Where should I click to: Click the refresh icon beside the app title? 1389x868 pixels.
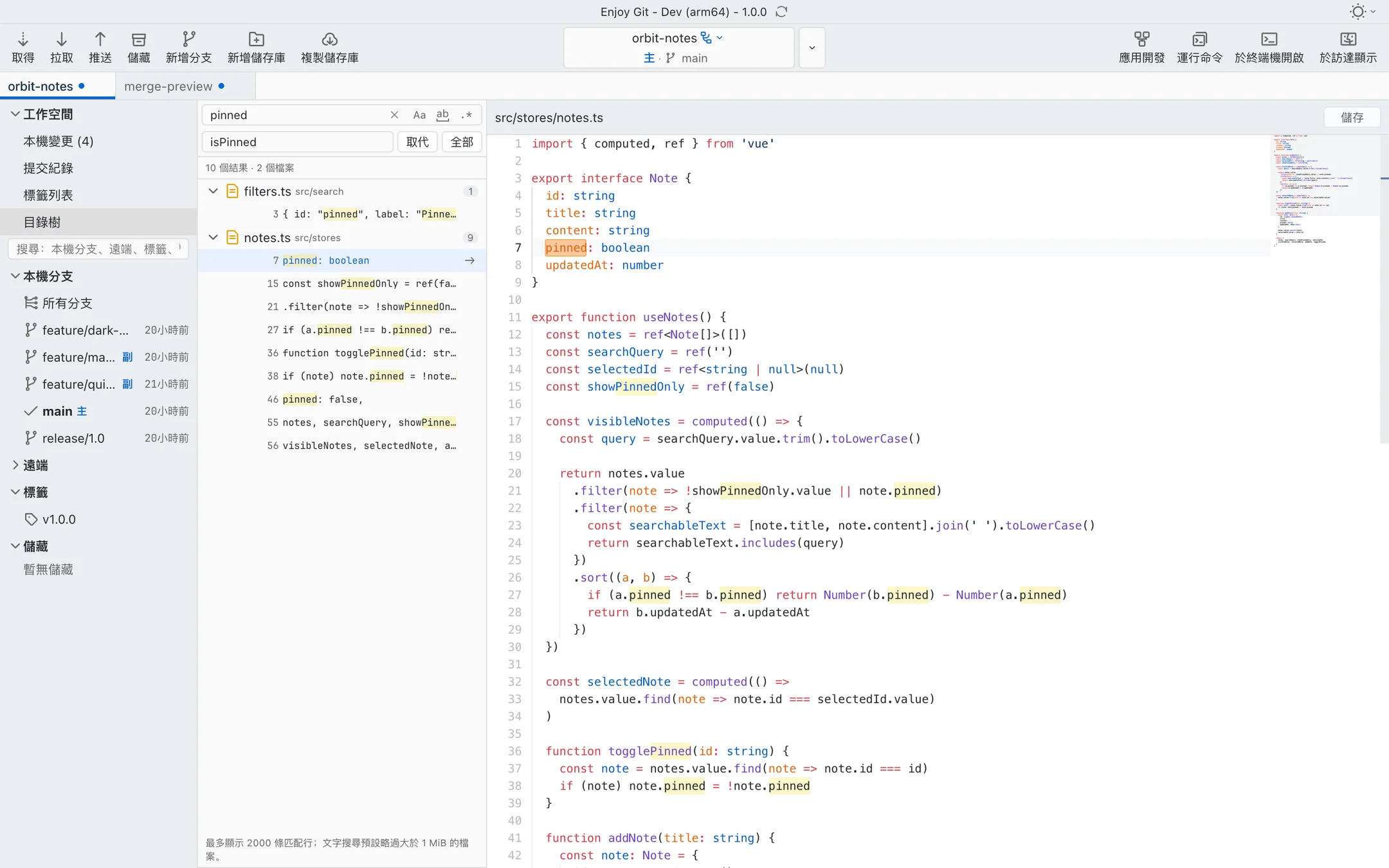click(781, 12)
